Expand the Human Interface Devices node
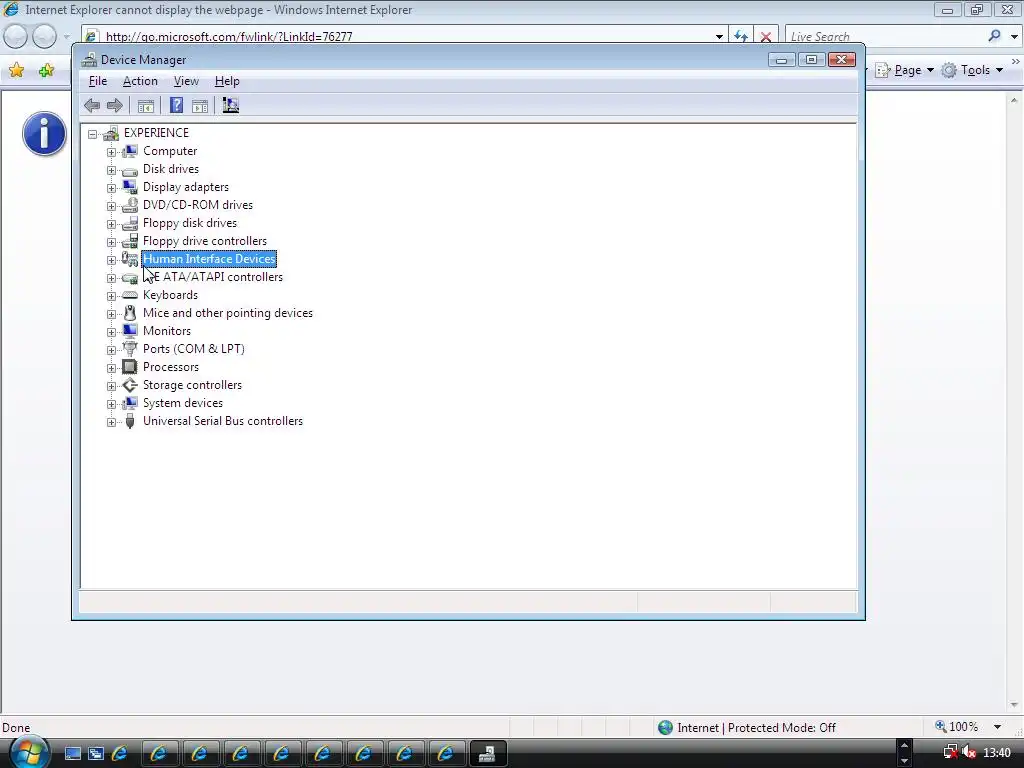This screenshot has height=768, width=1024. point(111,260)
